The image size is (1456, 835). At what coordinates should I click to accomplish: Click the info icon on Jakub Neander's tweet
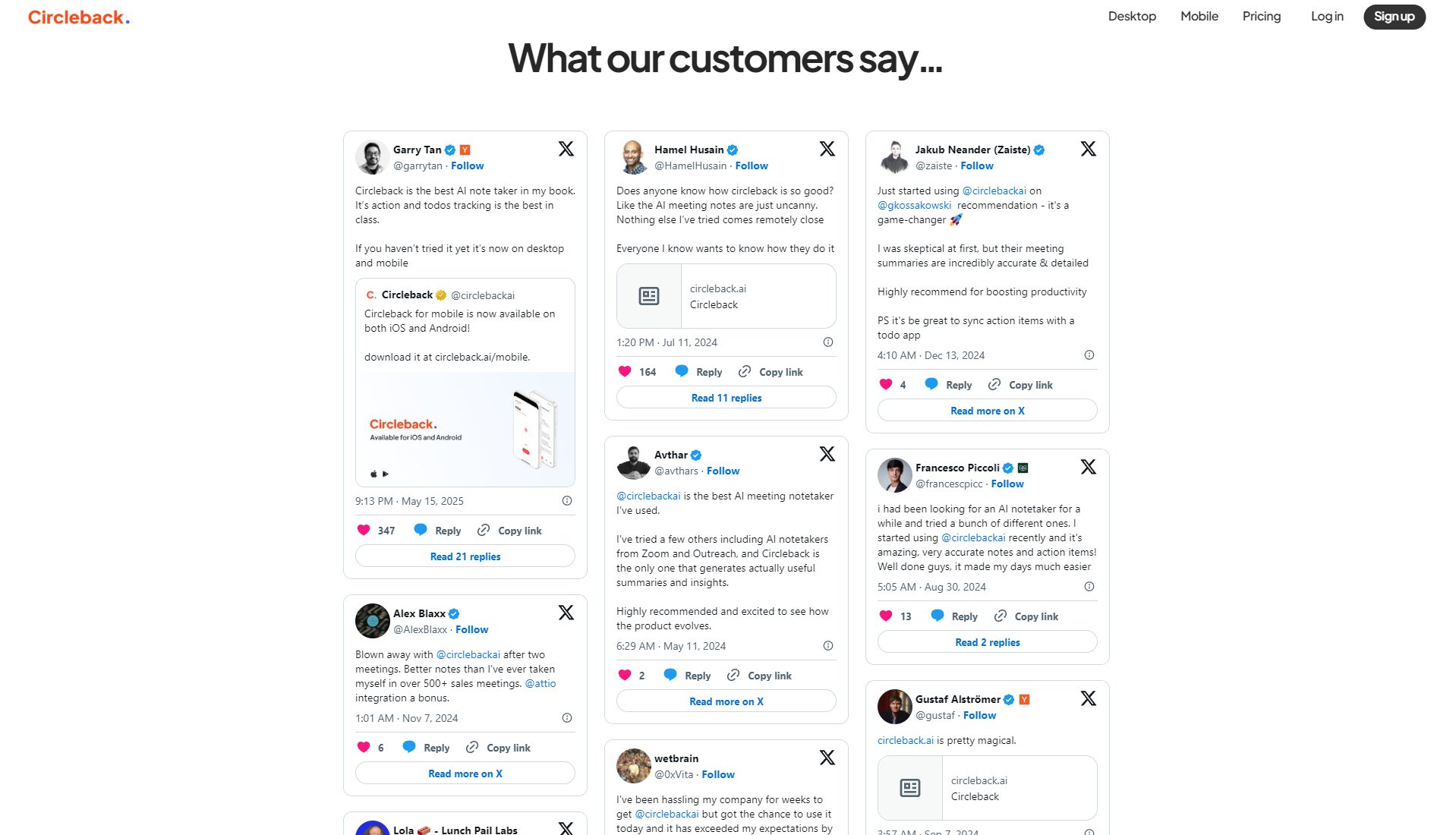1089,355
